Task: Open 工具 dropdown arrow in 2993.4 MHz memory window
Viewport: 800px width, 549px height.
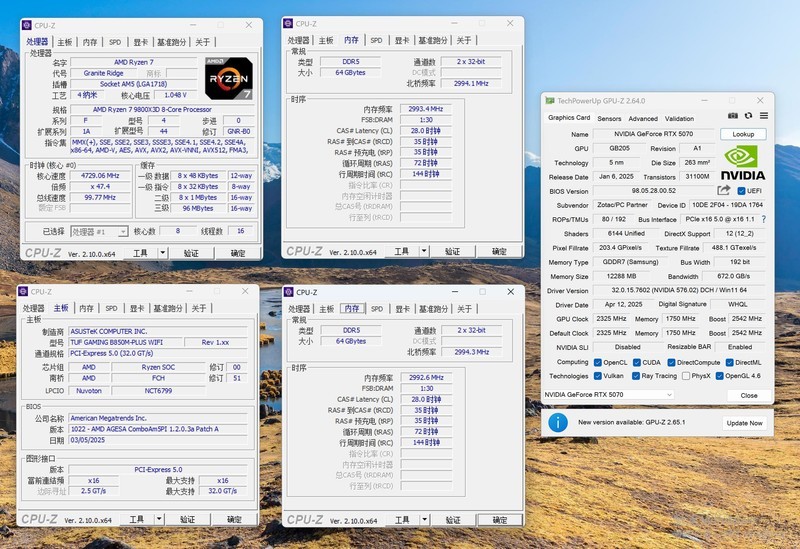Action: pos(424,251)
